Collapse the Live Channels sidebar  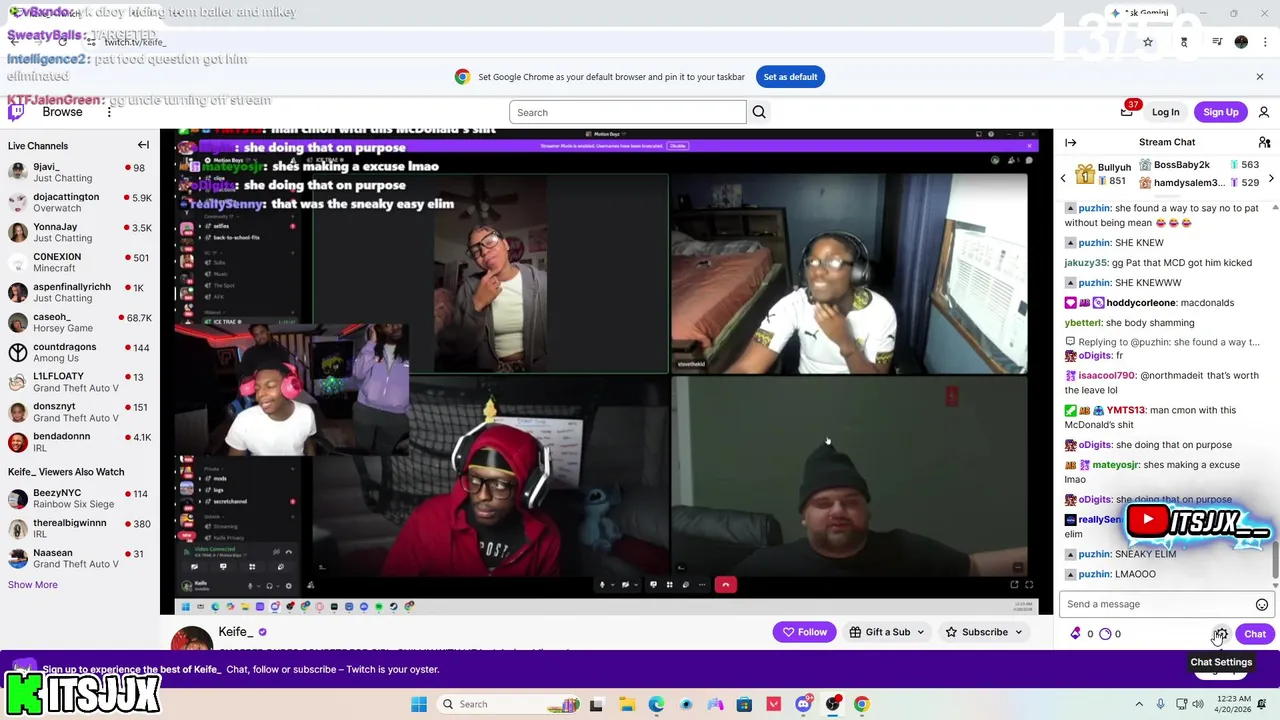click(143, 145)
